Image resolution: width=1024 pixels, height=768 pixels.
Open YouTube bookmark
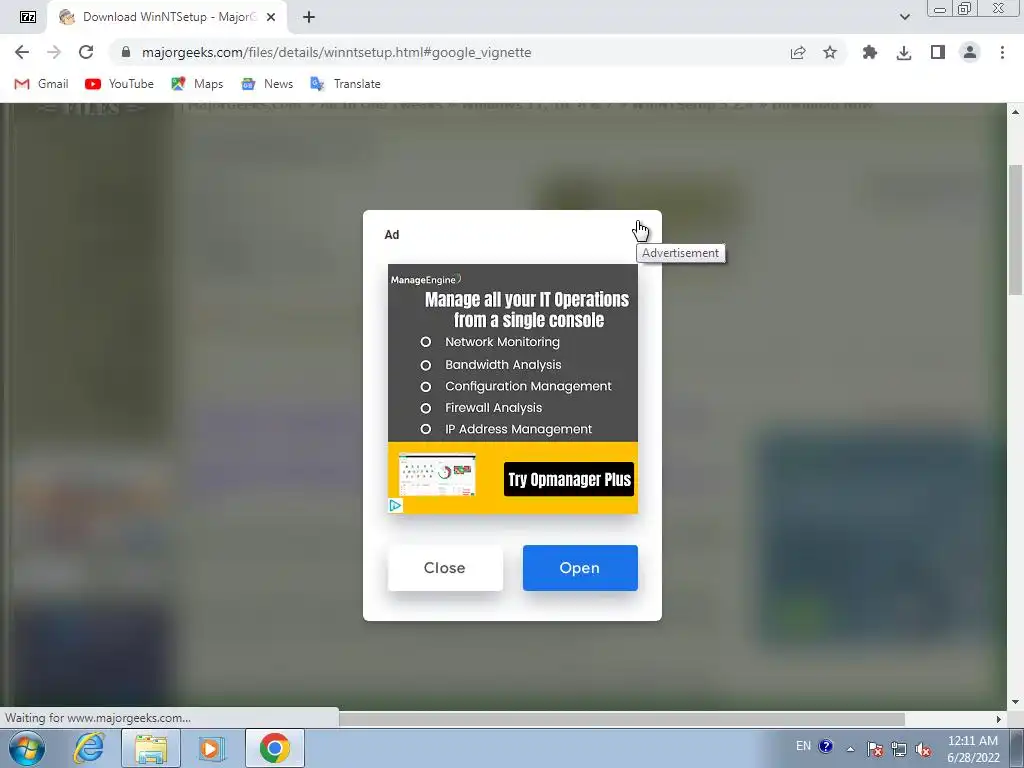coord(120,84)
